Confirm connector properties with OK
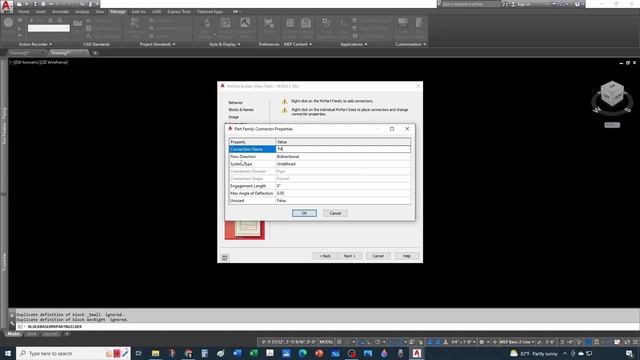Screen dimensions: 640x360 tap(304, 213)
